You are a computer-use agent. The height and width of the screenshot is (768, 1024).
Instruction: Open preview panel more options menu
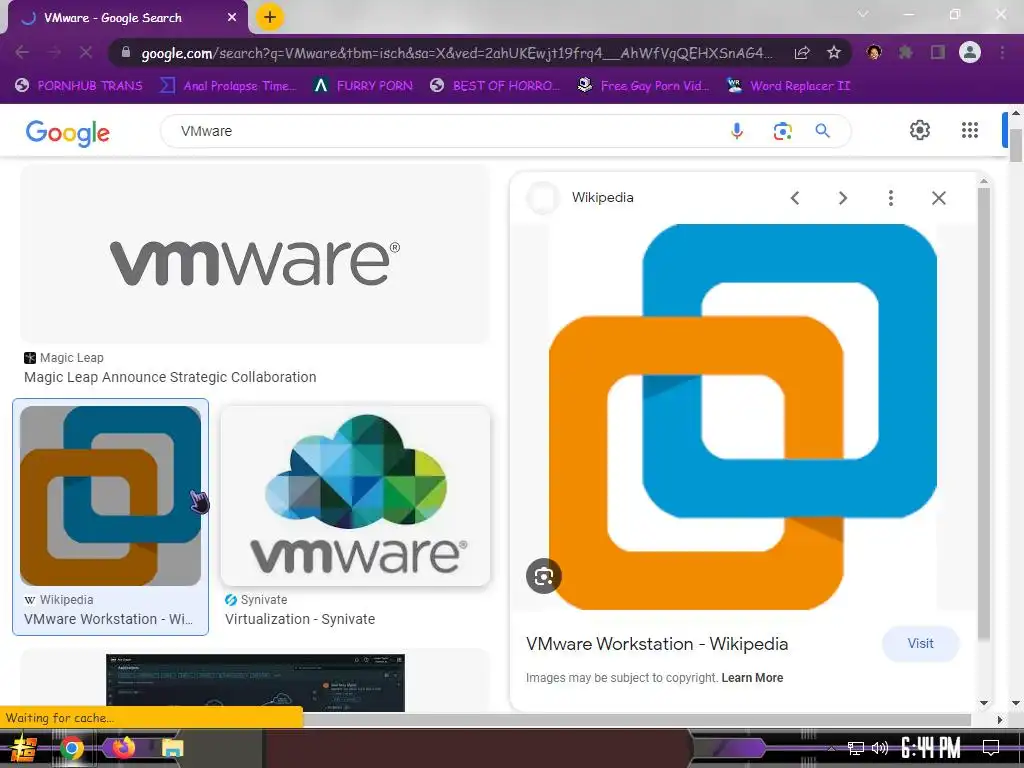pyautogui.click(x=891, y=198)
